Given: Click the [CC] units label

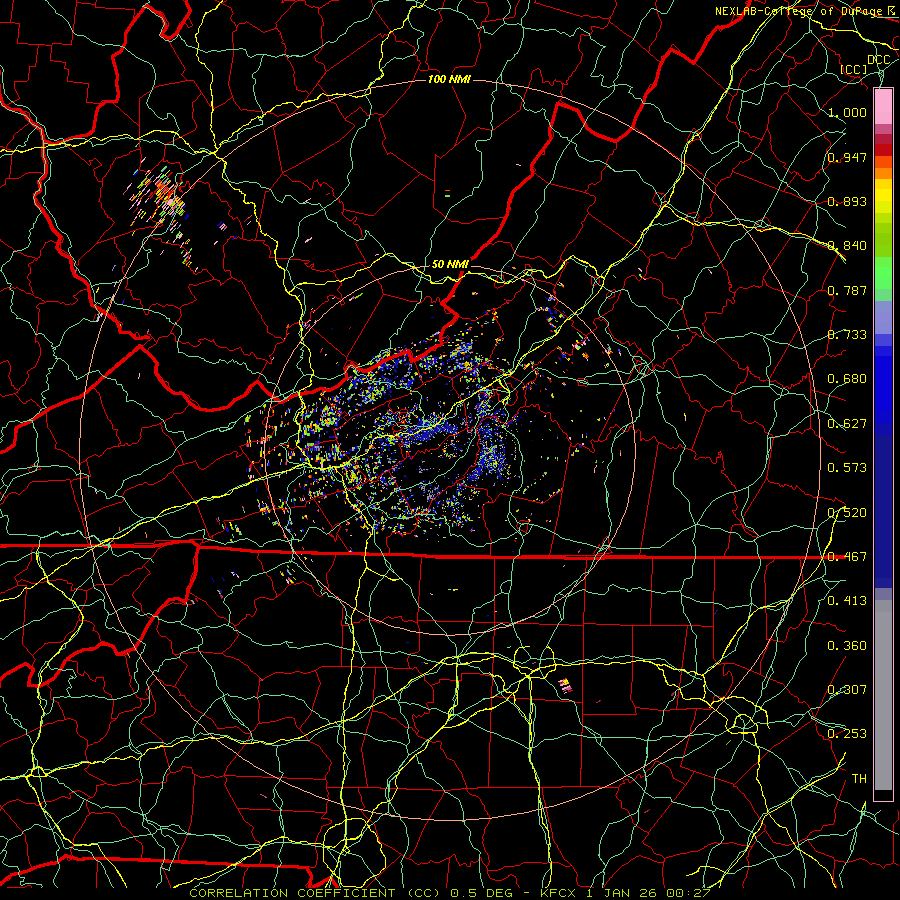Looking at the screenshot, I should (x=854, y=69).
